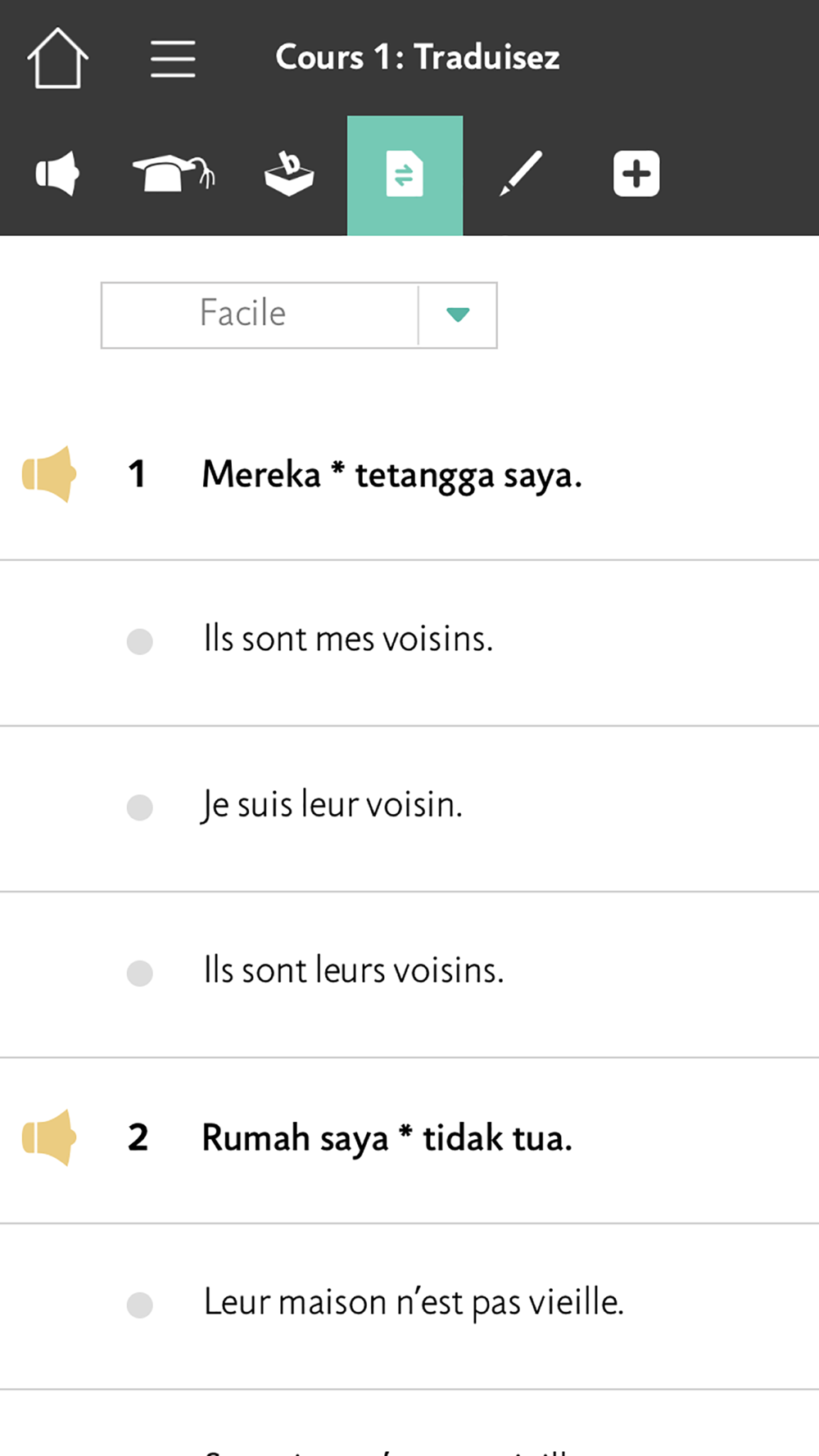Open the pencil writing section

click(x=521, y=174)
